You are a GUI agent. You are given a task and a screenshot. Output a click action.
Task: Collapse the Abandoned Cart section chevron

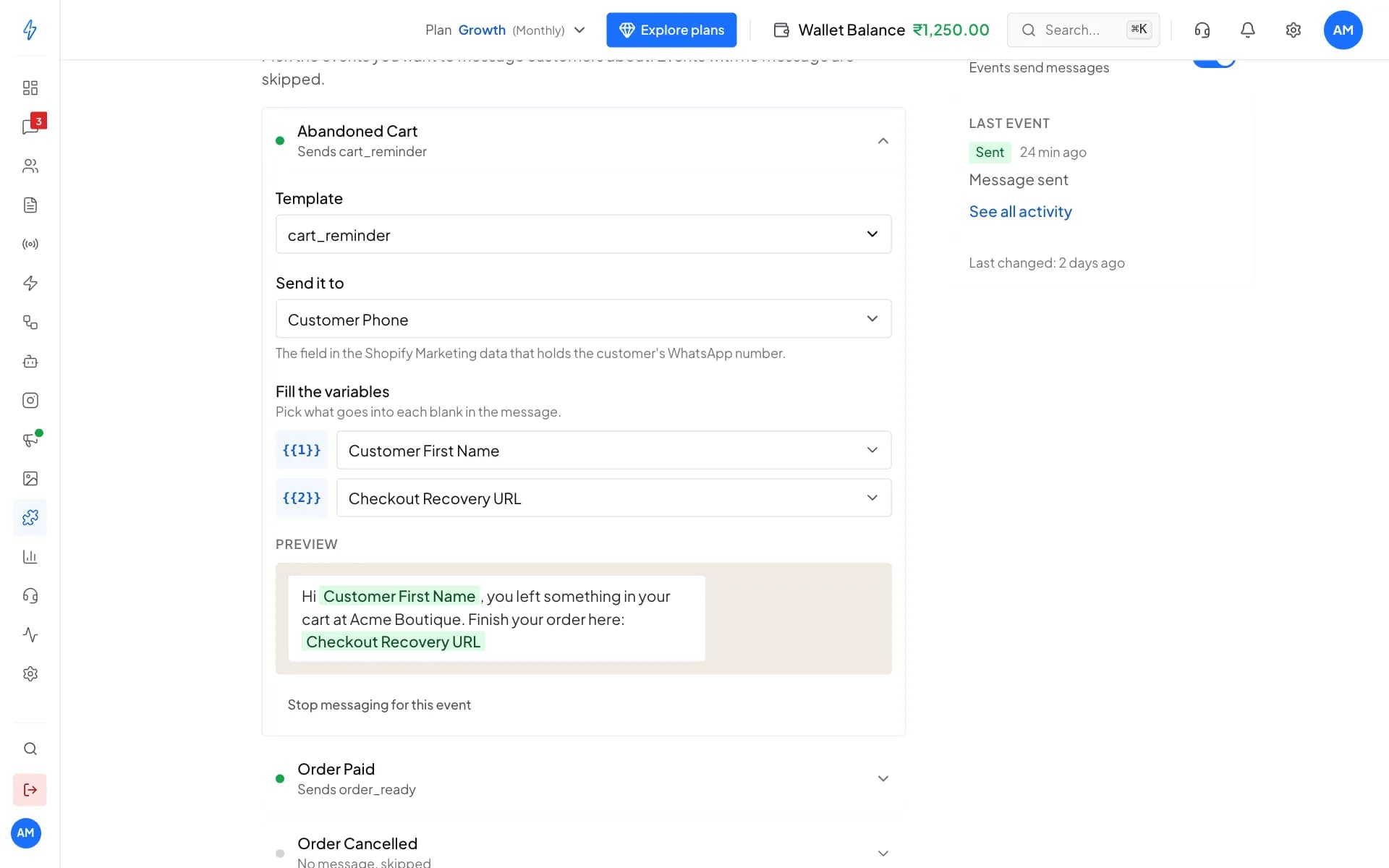click(x=883, y=140)
